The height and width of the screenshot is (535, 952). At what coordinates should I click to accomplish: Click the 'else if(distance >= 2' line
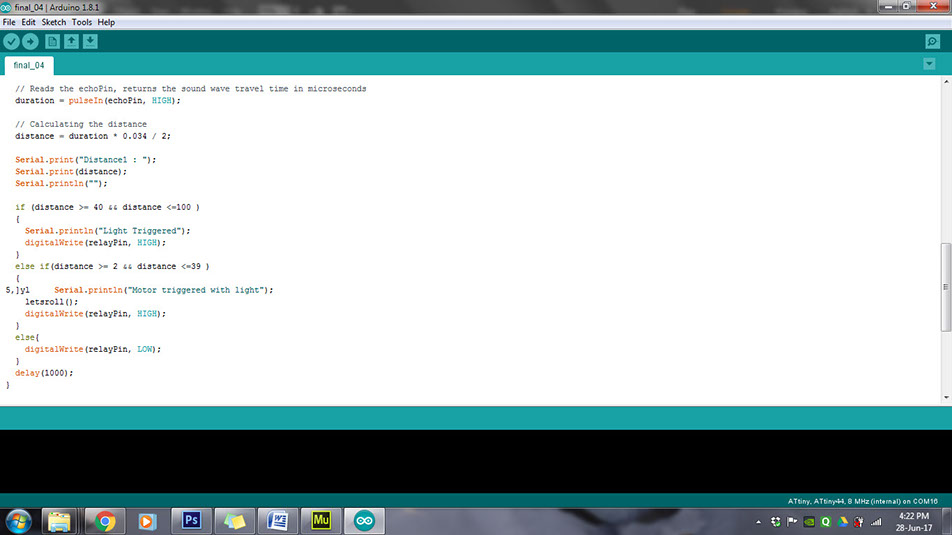112,267
